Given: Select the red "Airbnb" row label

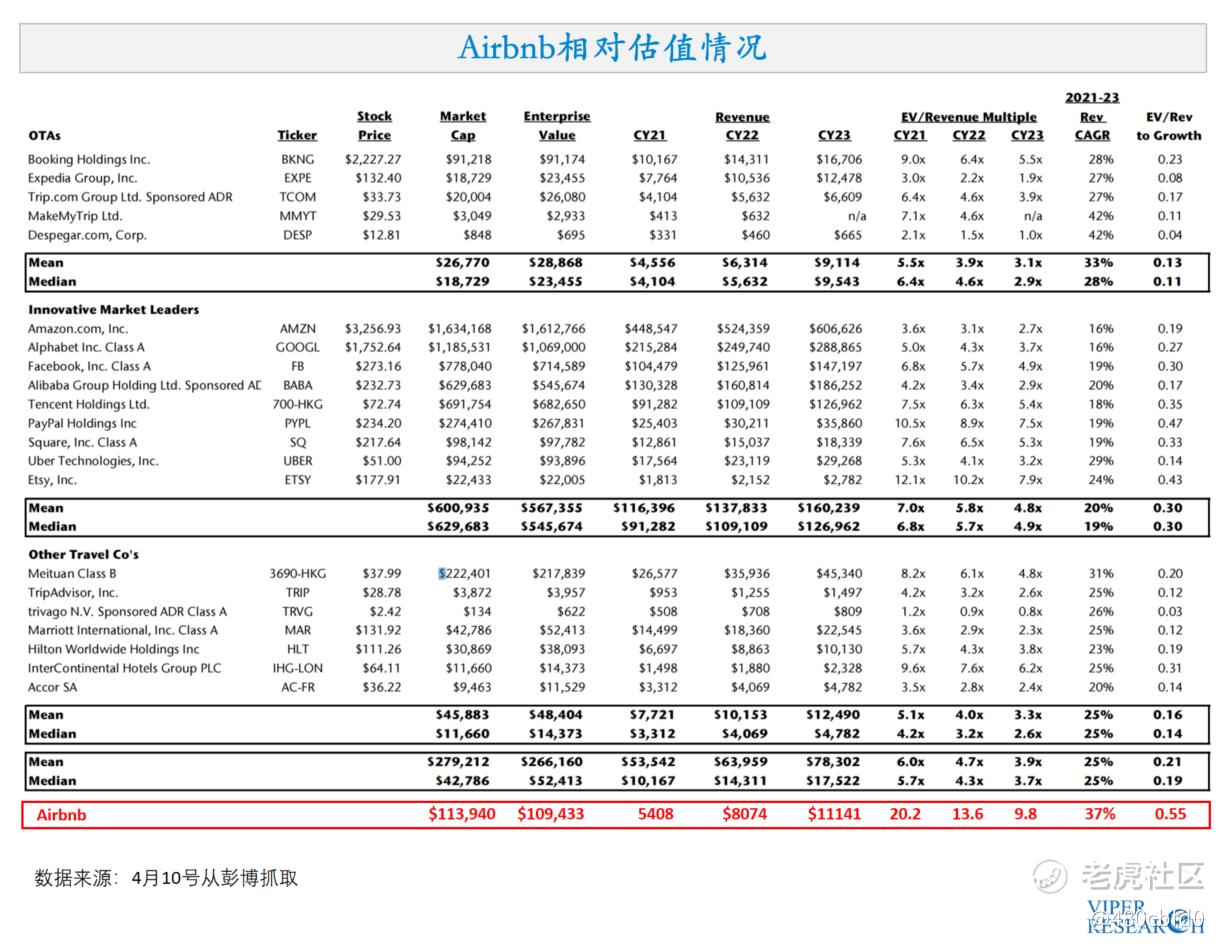Looking at the screenshot, I should [x=62, y=814].
